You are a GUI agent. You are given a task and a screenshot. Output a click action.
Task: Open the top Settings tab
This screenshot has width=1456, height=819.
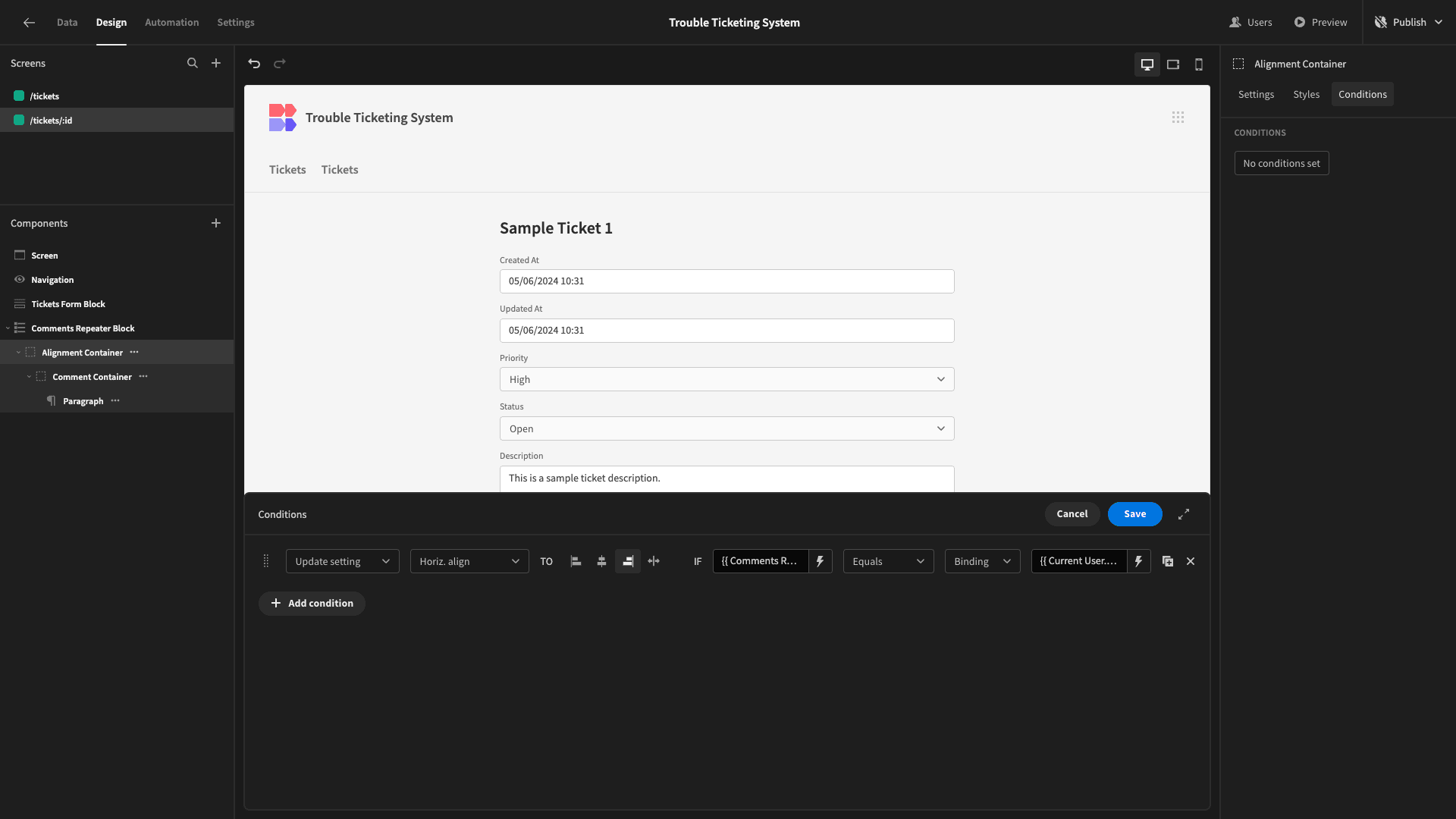(x=236, y=23)
